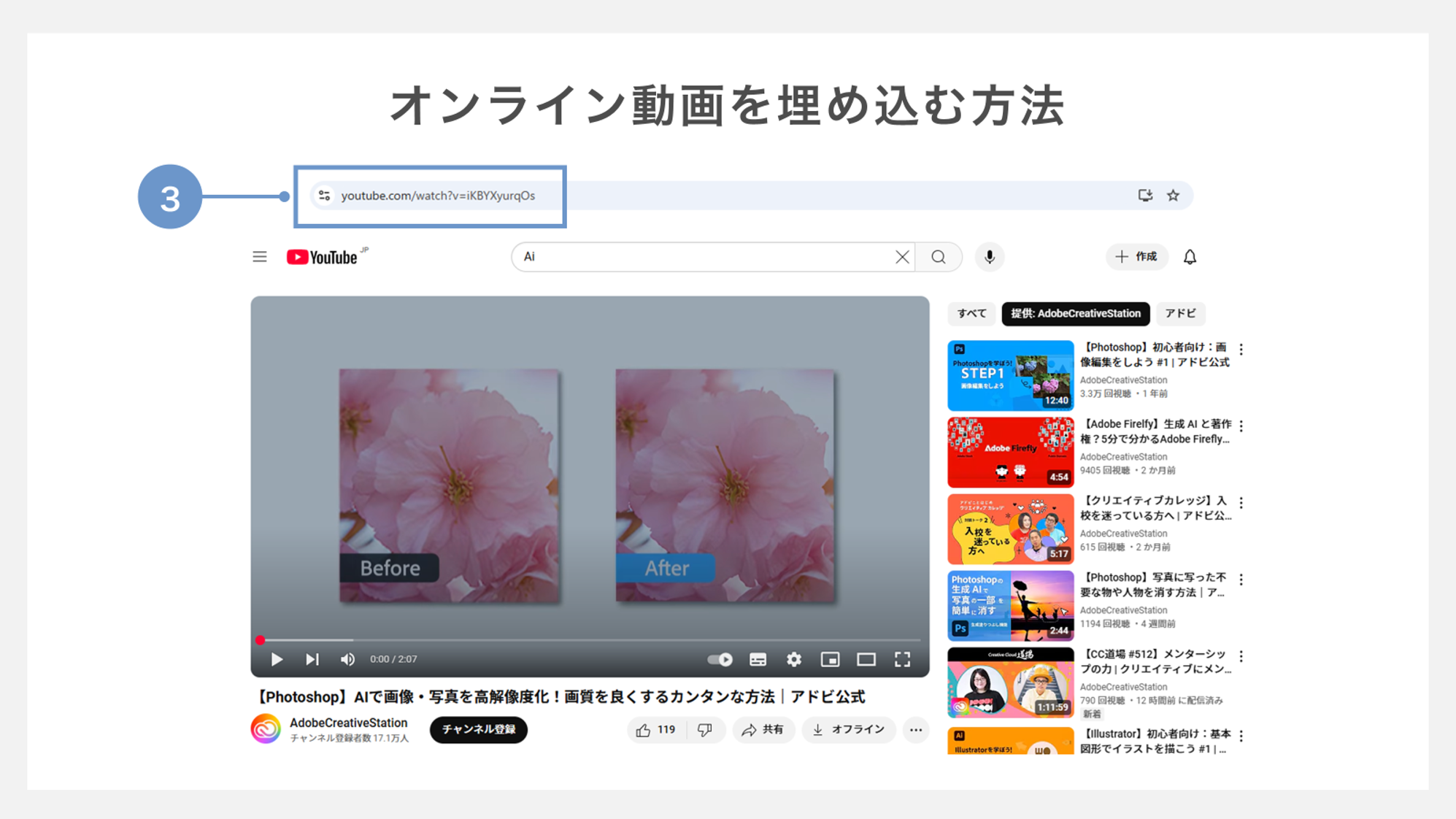Click the 共有 share button

[763, 730]
